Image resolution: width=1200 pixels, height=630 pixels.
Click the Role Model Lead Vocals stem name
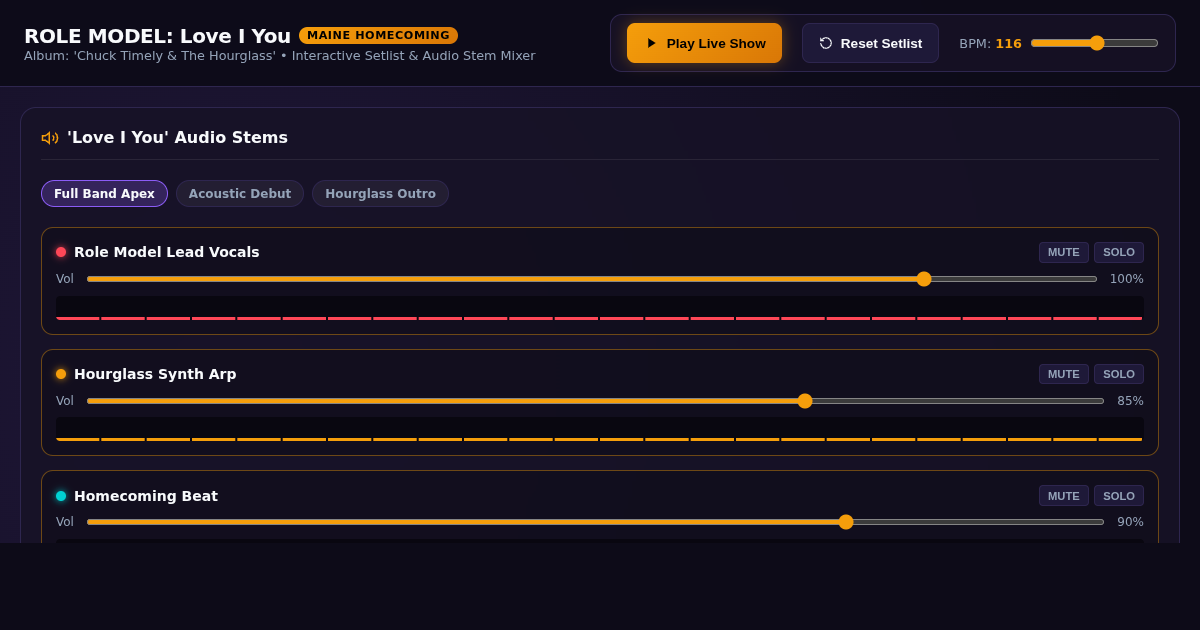click(x=166, y=252)
